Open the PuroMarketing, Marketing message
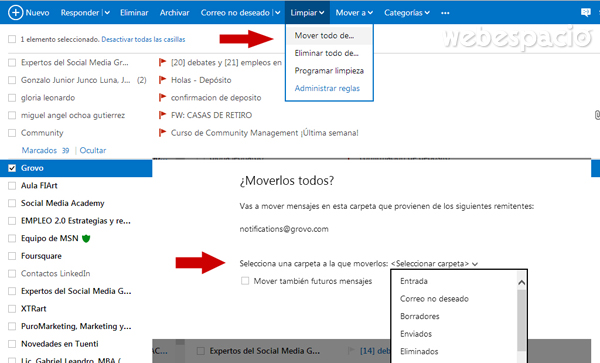Image resolution: width=600 pixels, height=363 pixels. pyautogui.click(x=76, y=326)
